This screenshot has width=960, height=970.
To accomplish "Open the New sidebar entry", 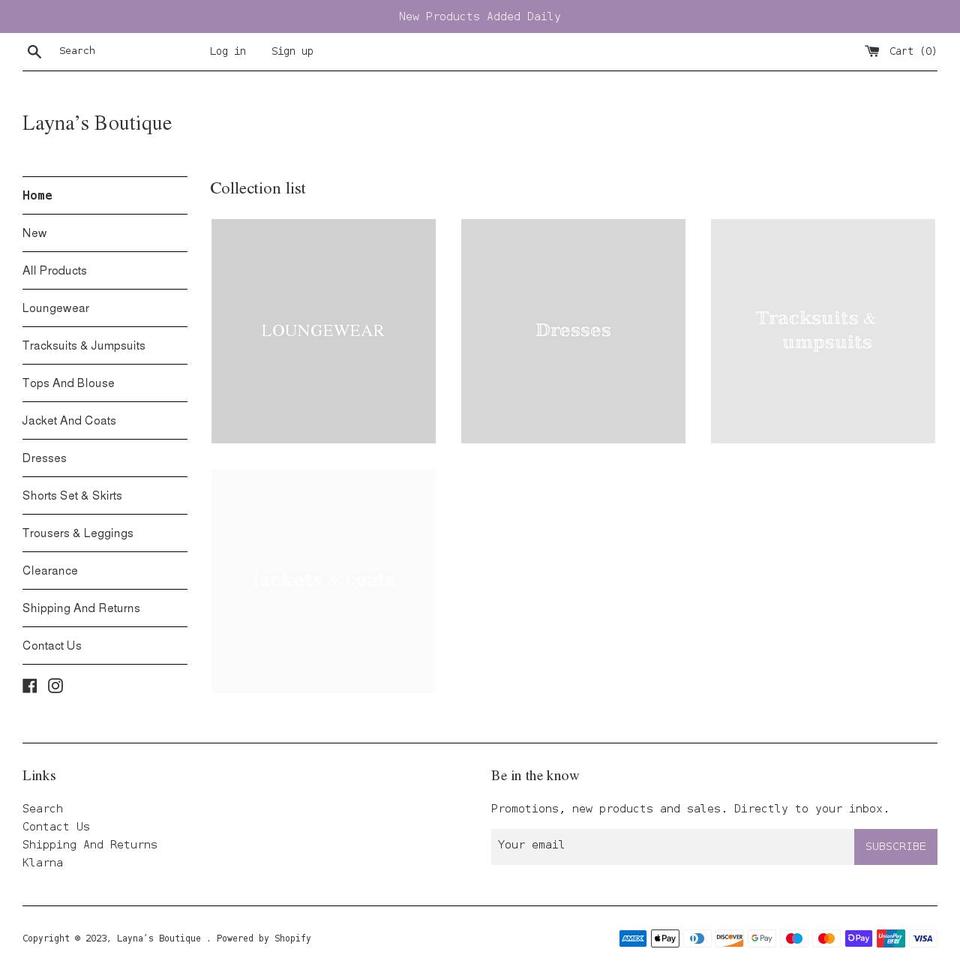I will (34, 233).
